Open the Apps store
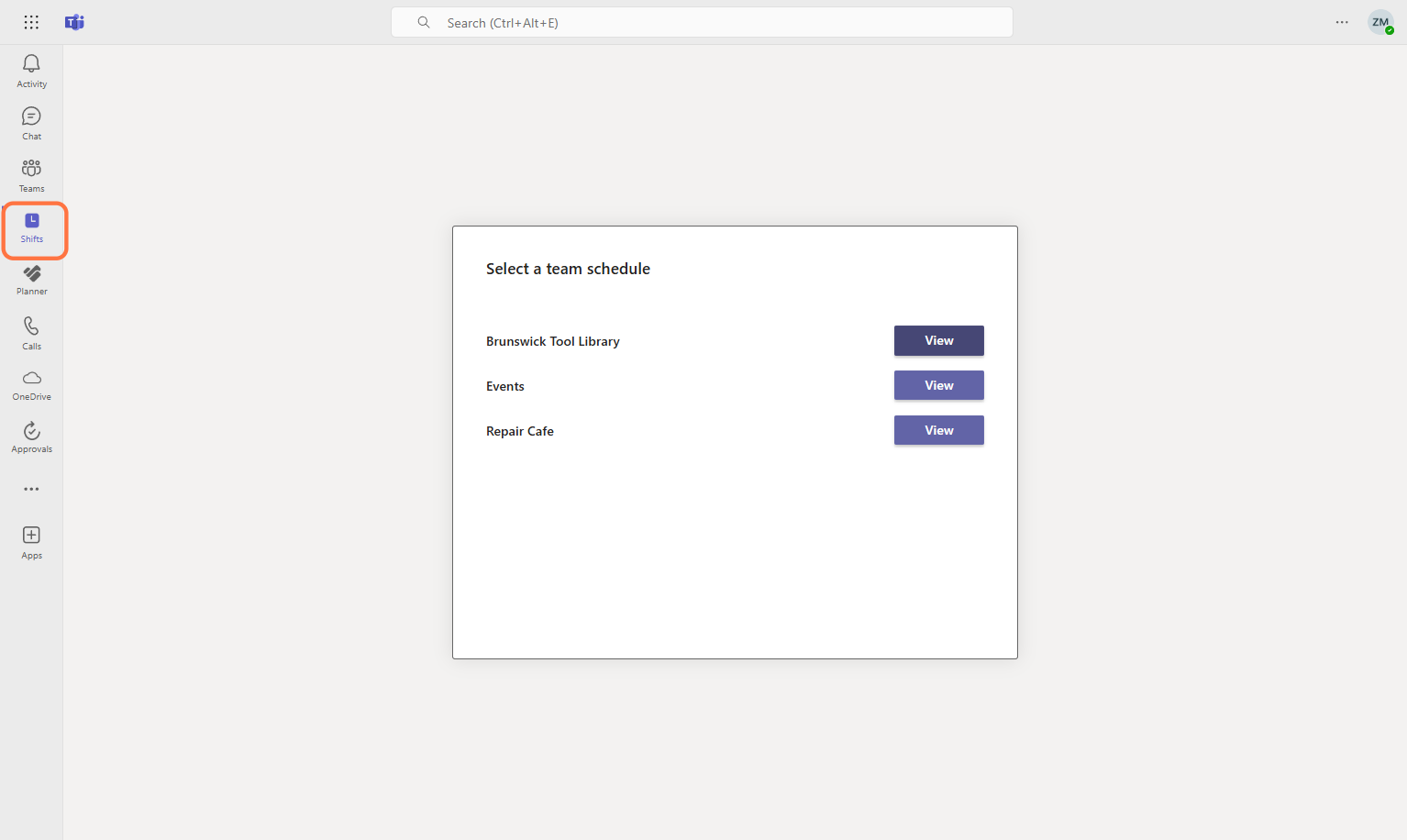This screenshot has width=1407, height=840. 31,542
